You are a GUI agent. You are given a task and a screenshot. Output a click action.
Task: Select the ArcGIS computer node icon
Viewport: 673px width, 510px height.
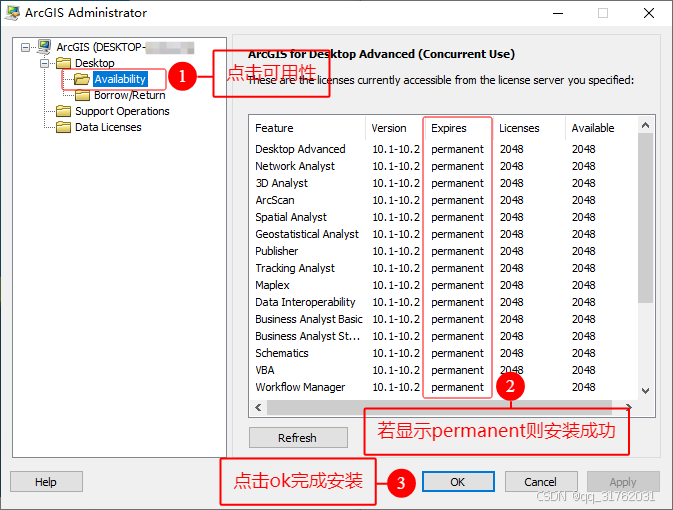(44, 47)
